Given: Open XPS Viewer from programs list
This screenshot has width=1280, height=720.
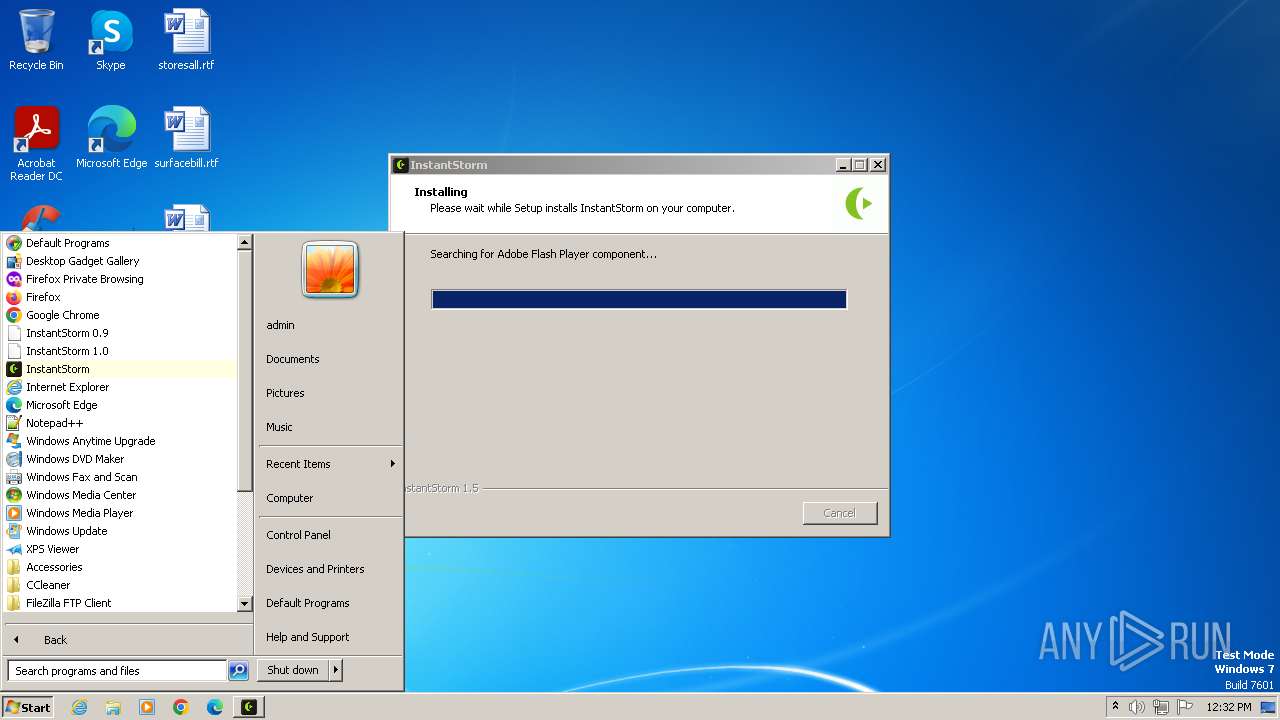Looking at the screenshot, I should [x=120, y=549].
